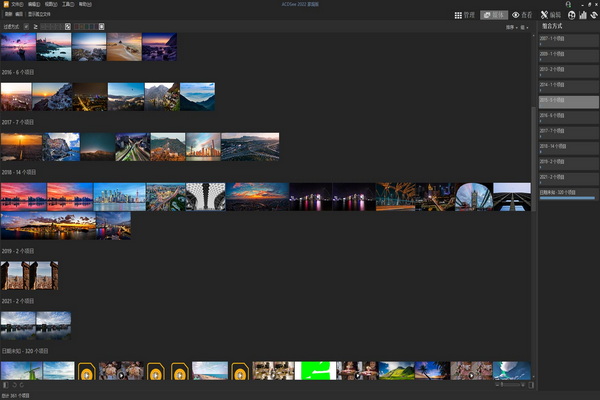The height and width of the screenshot is (400, 600).
Task: Open the Group dropdown
Action: (x=524, y=27)
